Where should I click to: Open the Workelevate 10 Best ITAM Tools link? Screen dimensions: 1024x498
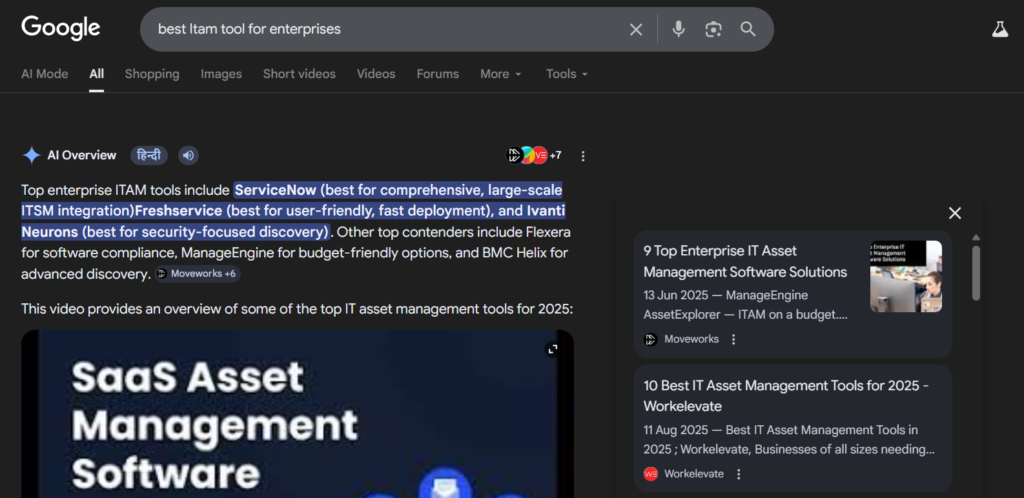point(786,396)
